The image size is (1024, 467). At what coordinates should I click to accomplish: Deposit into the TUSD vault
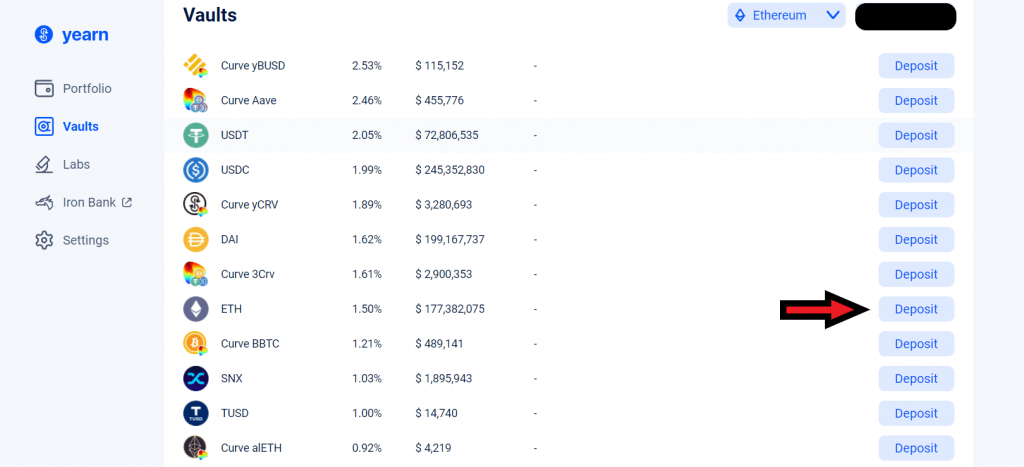coord(916,413)
